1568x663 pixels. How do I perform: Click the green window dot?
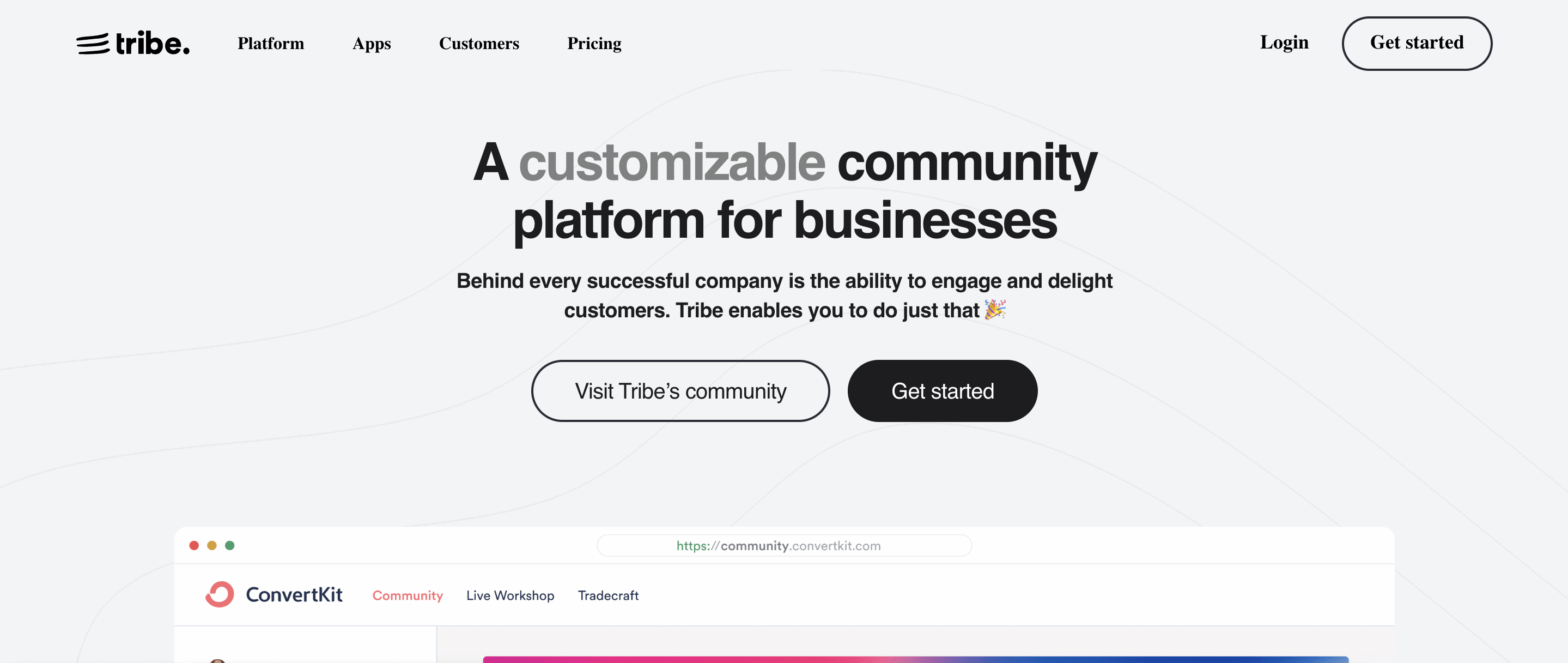229,545
